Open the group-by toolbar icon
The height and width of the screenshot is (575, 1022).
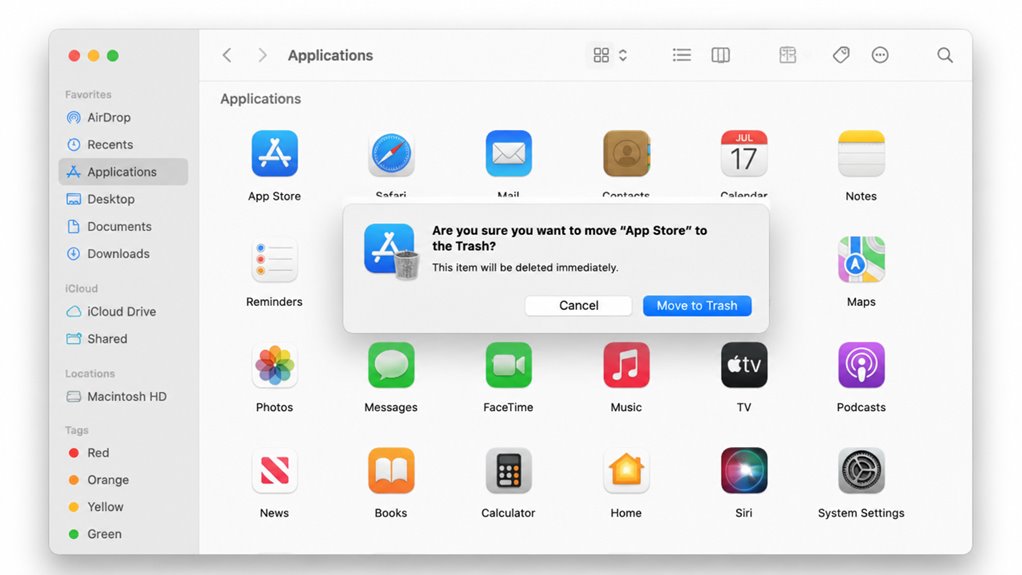point(787,55)
